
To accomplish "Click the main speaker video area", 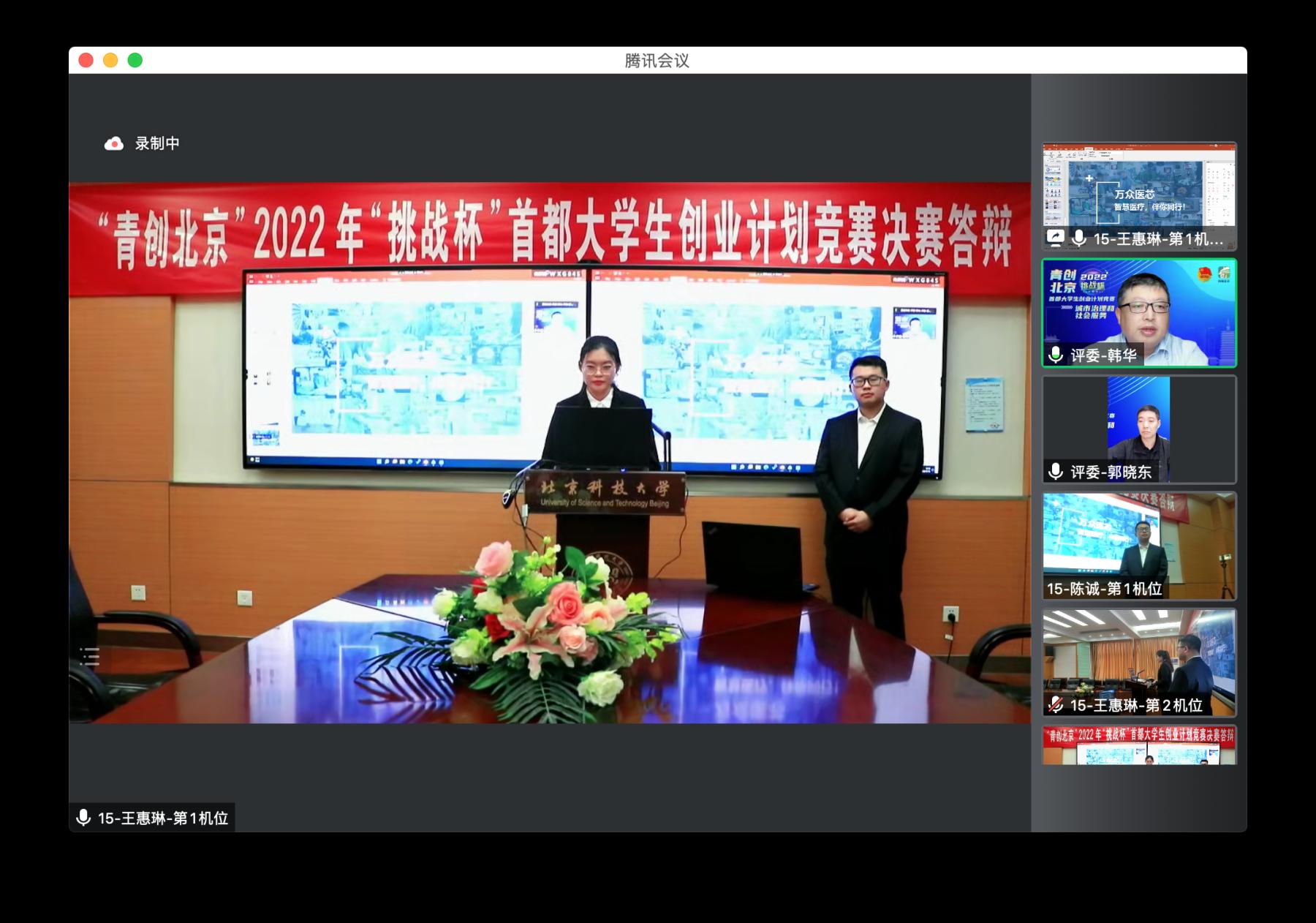I will coord(548,453).
